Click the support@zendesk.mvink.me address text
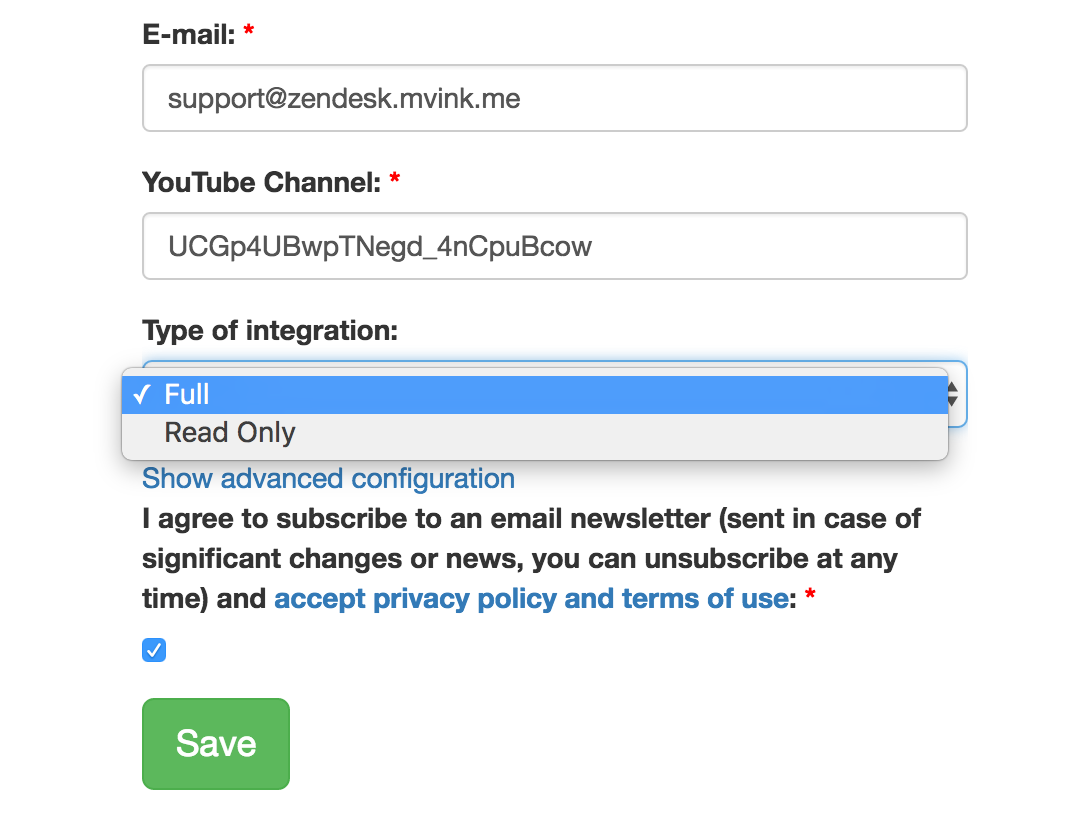The width and height of the screenshot is (1082, 840). [x=344, y=99]
